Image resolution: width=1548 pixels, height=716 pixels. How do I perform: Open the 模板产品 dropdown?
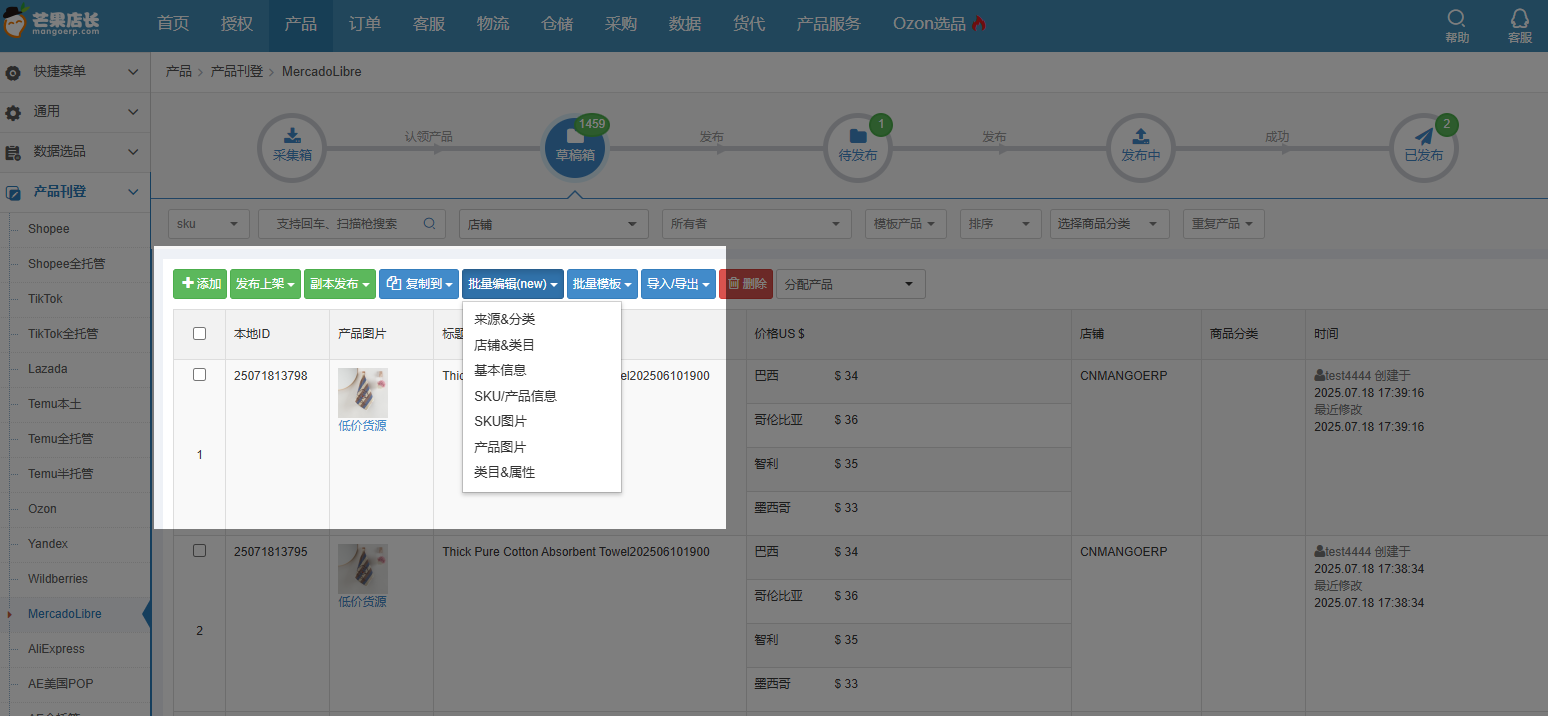coord(906,224)
